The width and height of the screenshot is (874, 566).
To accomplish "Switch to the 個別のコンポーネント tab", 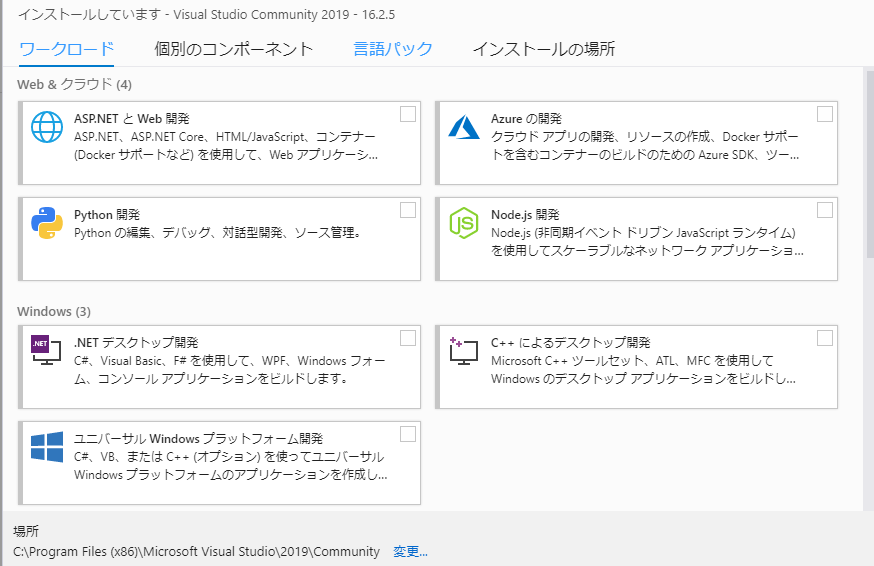I will (234, 49).
